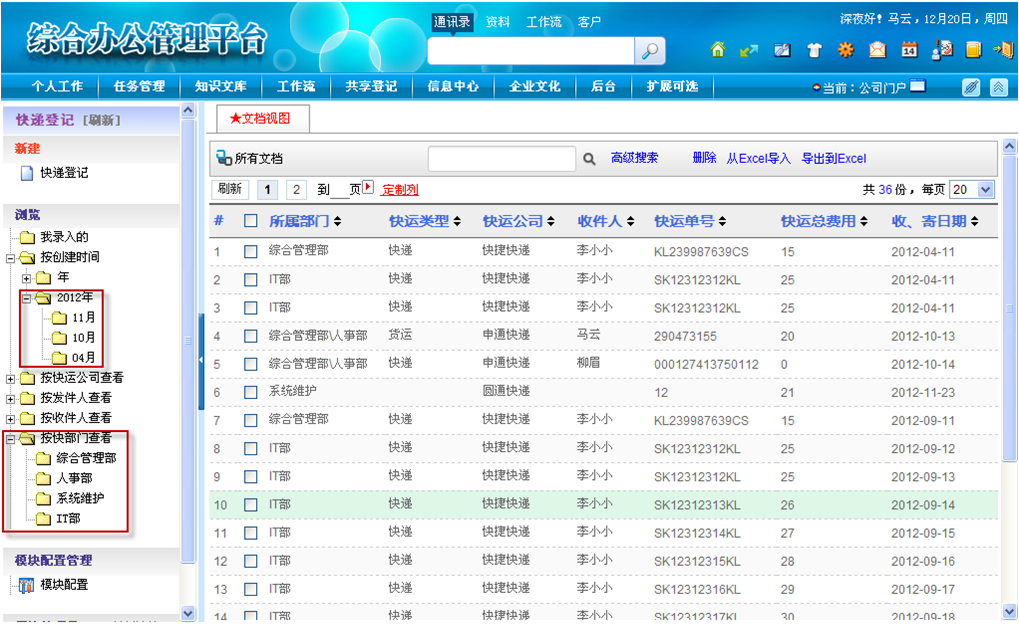This screenshot has width=1019, height=627.
Task: Check the box for row 6 系统维护
Action: (x=250, y=392)
